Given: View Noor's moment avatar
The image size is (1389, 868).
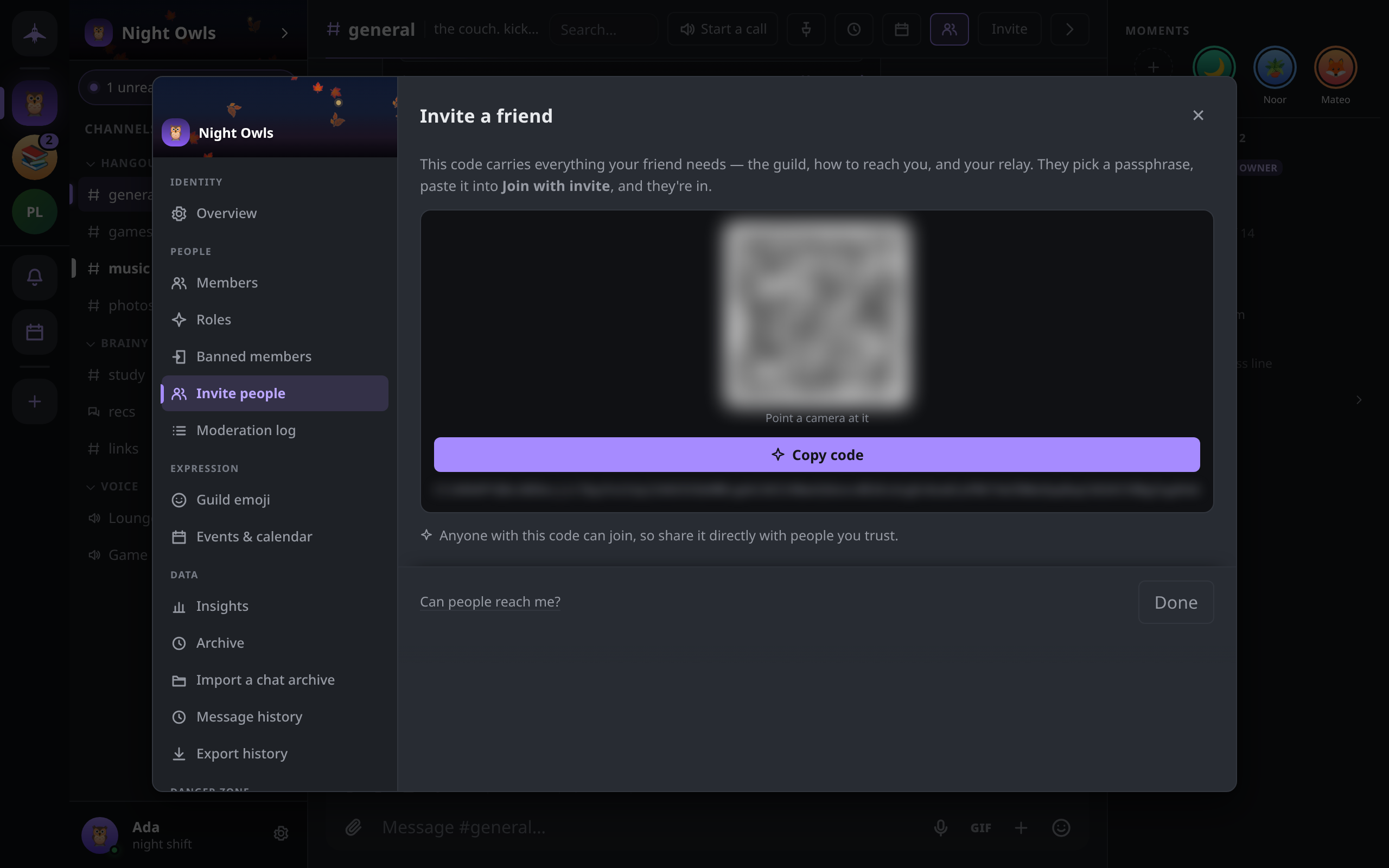Looking at the screenshot, I should [x=1274, y=68].
